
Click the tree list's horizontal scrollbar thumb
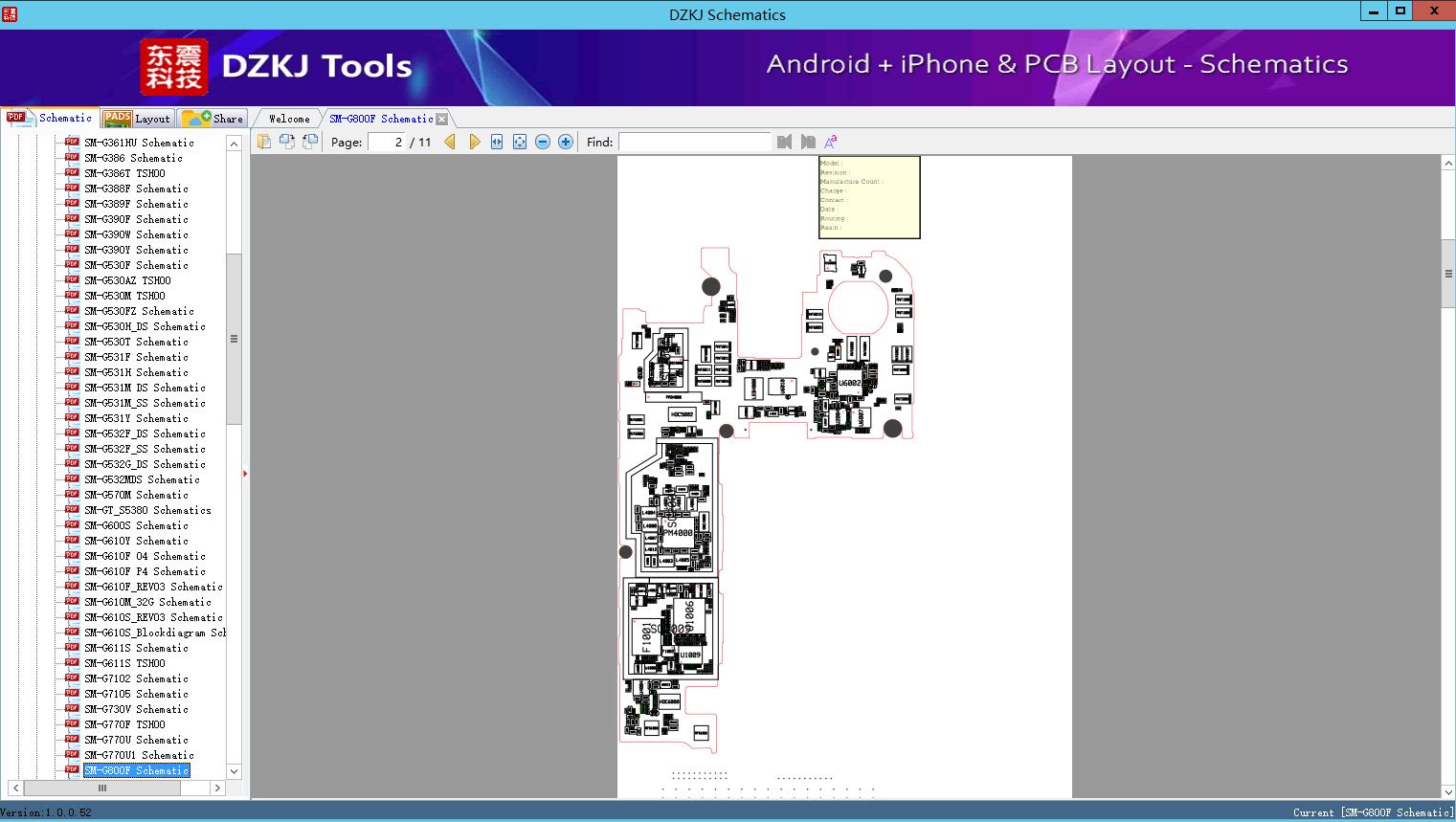click(101, 788)
